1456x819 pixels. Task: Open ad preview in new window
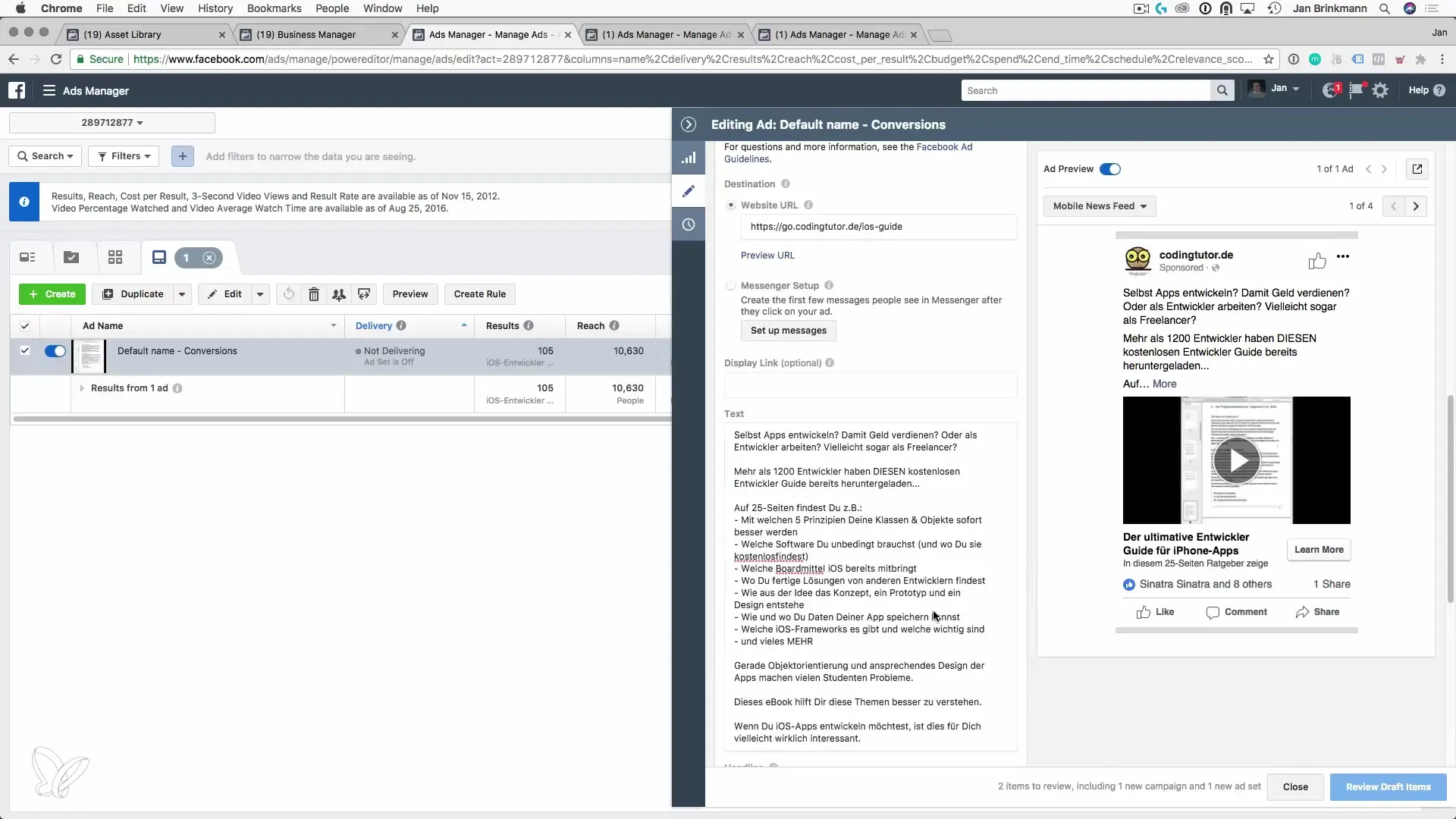tap(1417, 169)
